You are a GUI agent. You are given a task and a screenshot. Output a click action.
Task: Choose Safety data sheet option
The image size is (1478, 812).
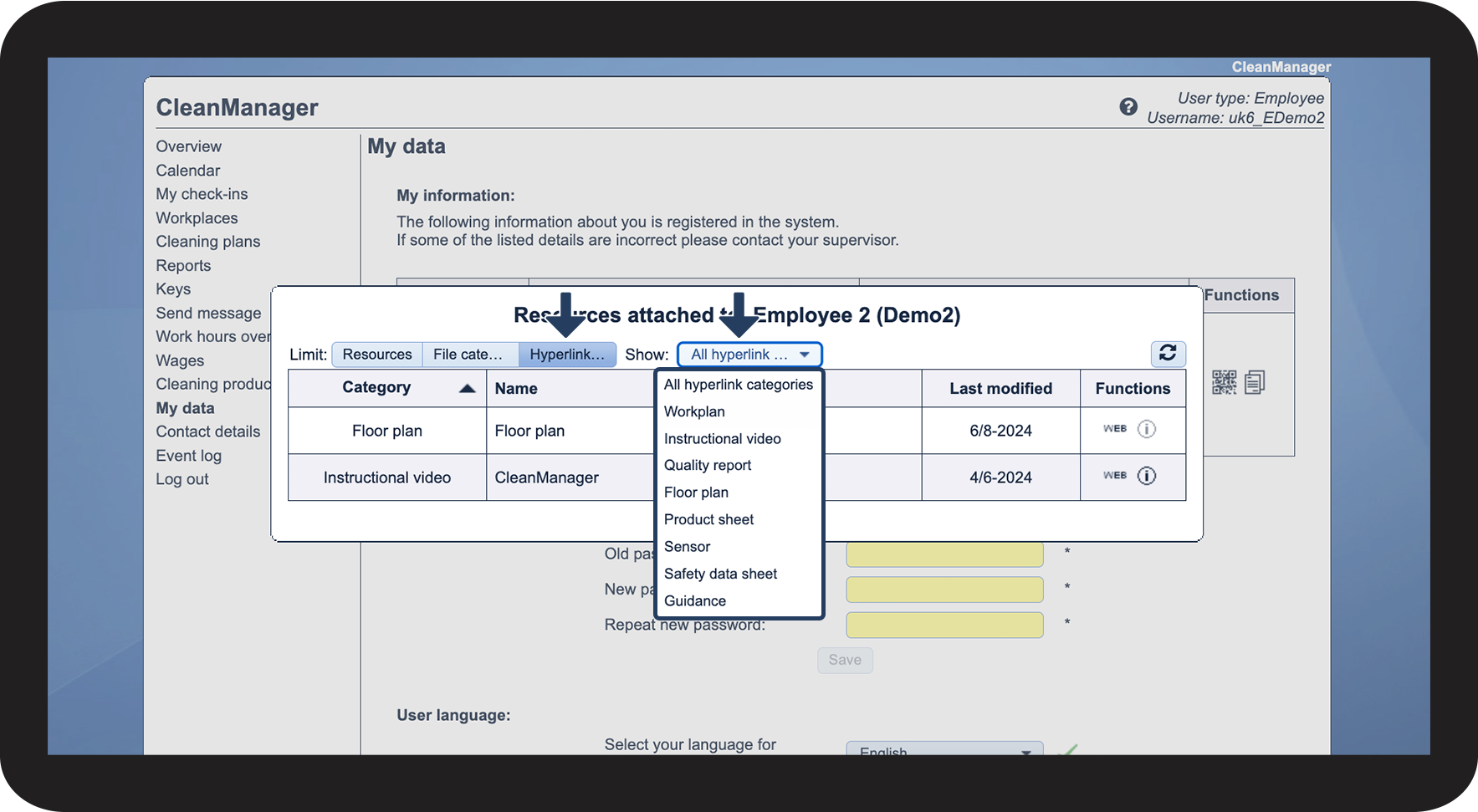[x=720, y=574]
